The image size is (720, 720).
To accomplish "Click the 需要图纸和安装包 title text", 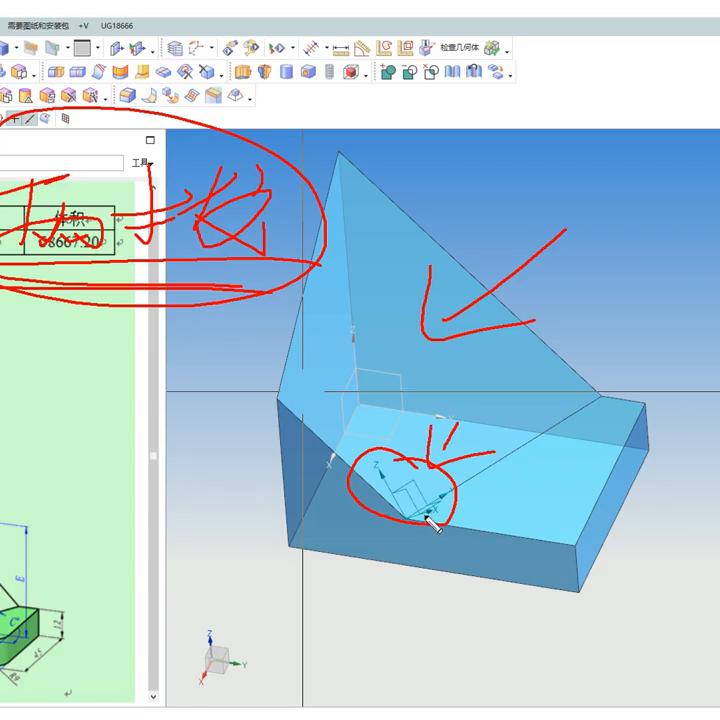I will pyautogui.click(x=38, y=25).
